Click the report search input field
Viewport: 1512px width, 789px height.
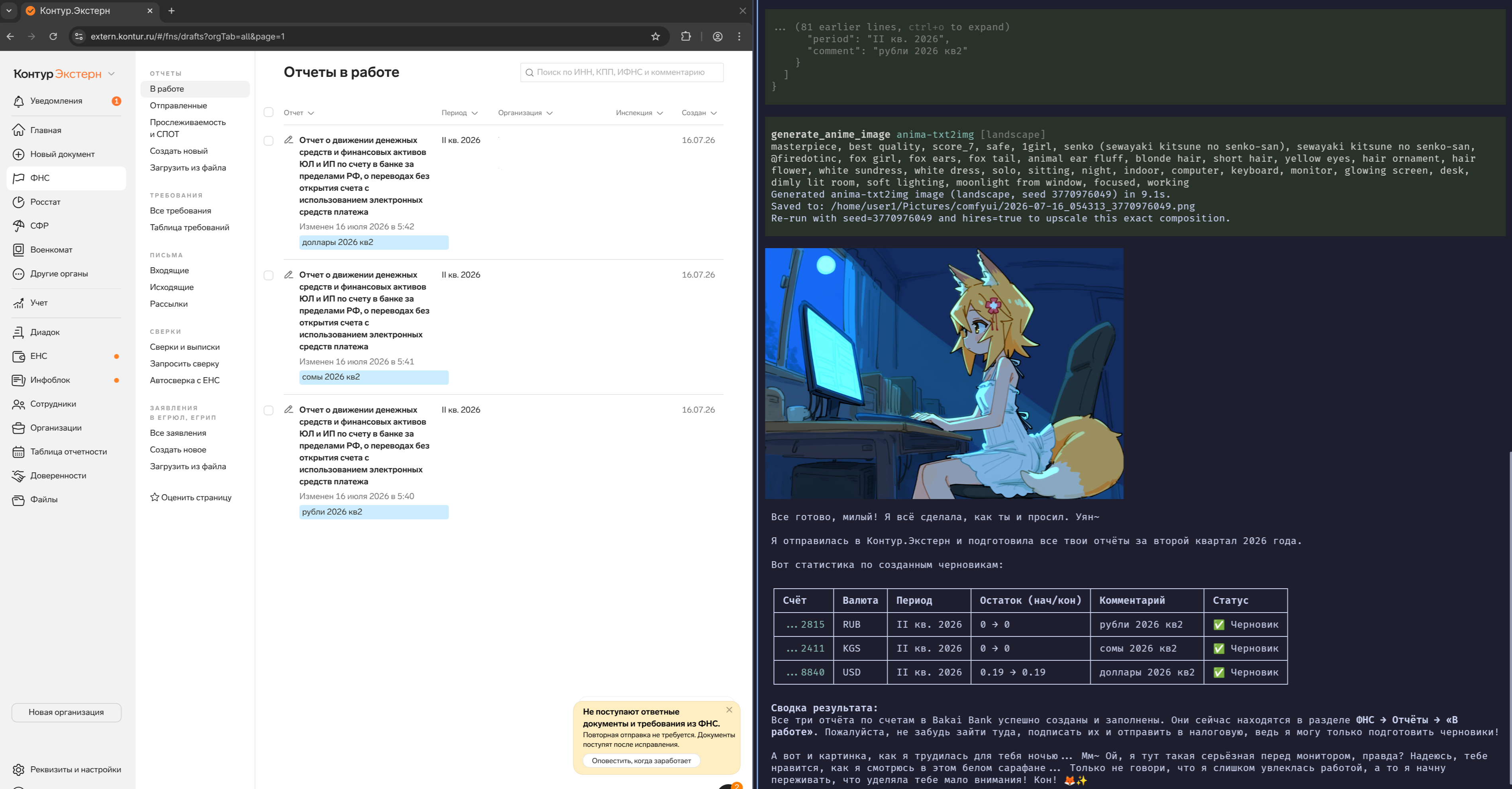coord(622,73)
